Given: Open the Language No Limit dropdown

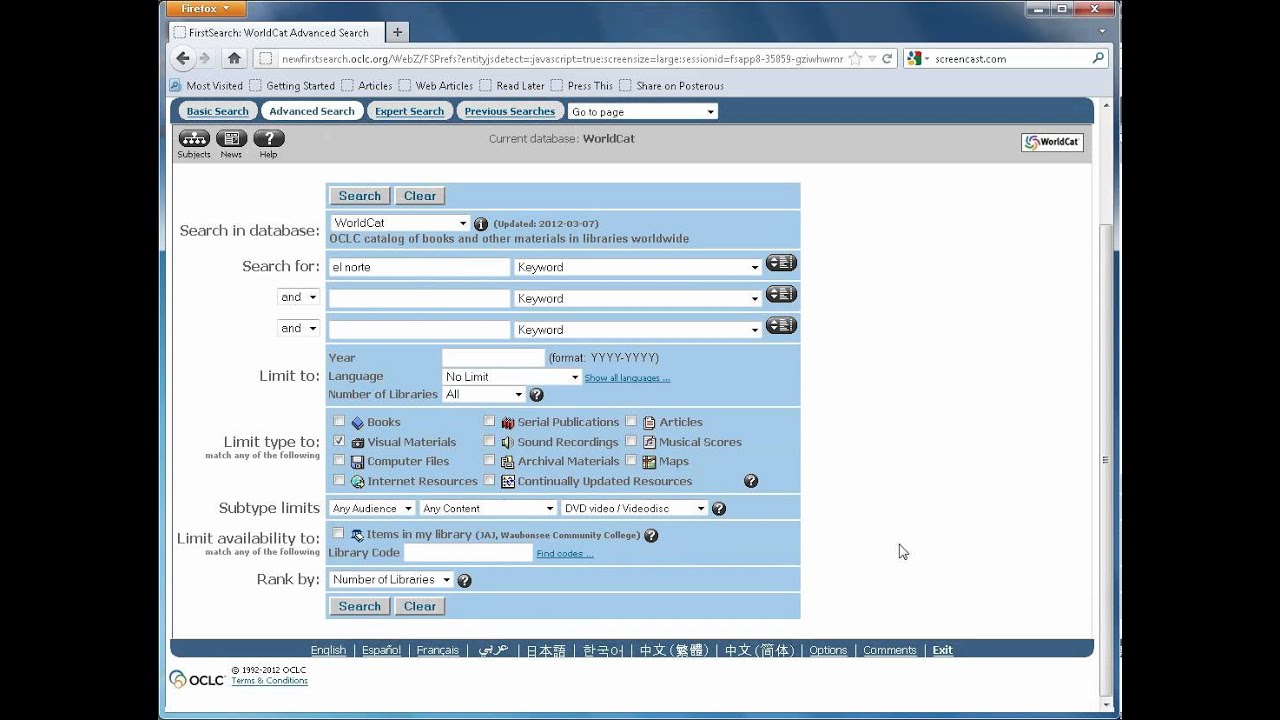Looking at the screenshot, I should tap(512, 377).
